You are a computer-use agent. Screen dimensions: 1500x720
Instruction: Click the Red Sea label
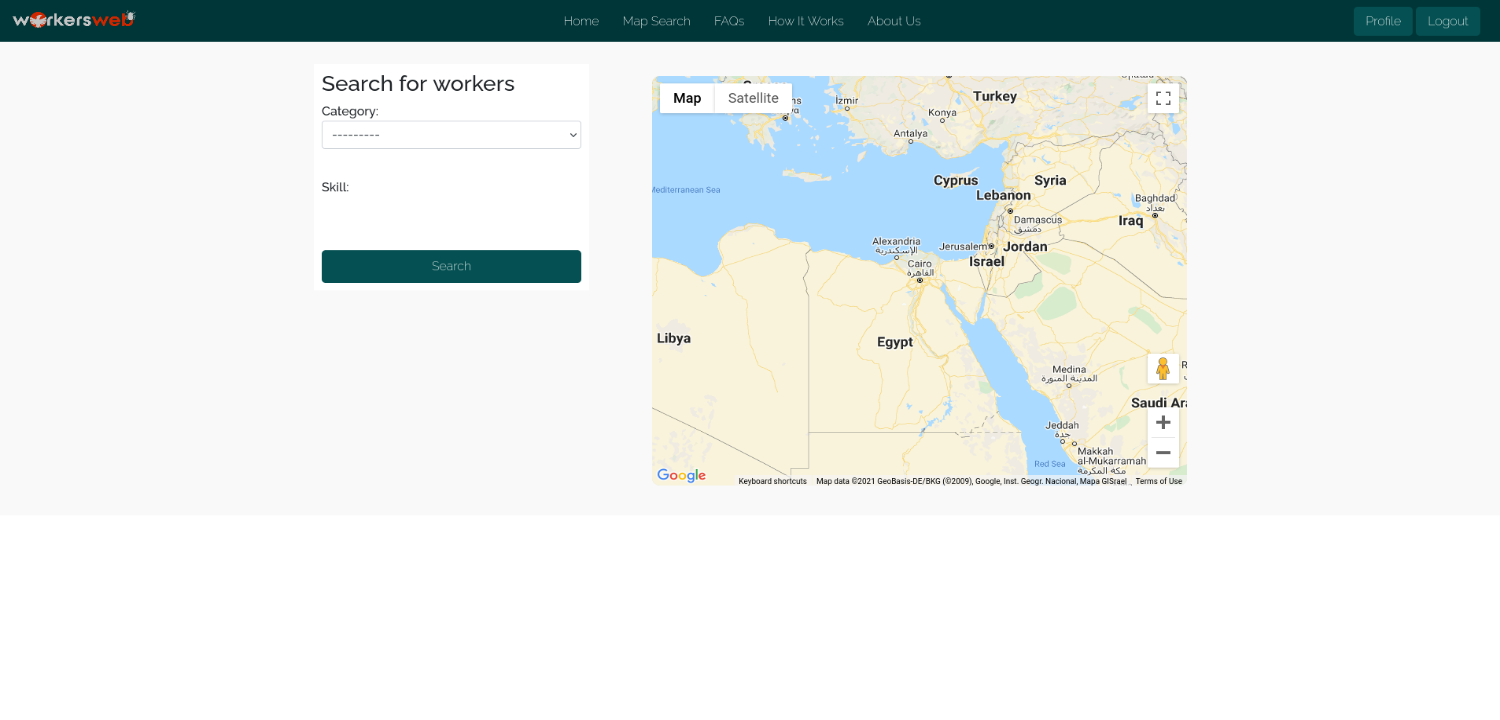(1049, 464)
